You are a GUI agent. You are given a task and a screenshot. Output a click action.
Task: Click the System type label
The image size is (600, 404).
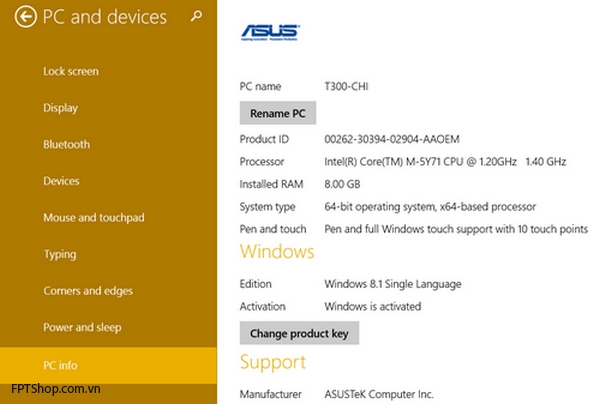267,207
